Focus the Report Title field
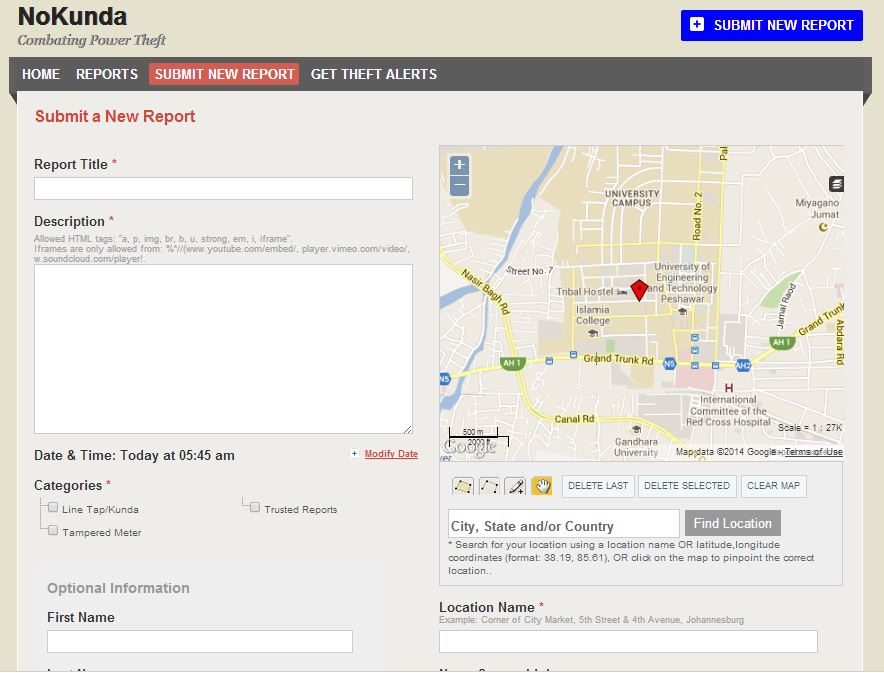The width and height of the screenshot is (884, 673). click(223, 188)
